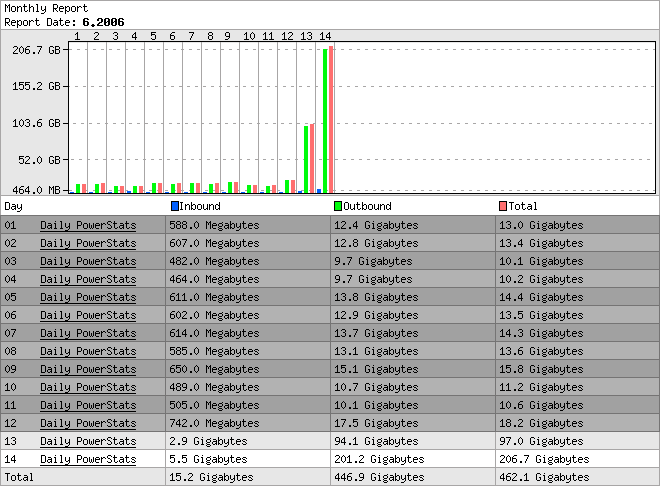The width and height of the screenshot is (660, 486).
Task: Open Daily PowerStats link for day 09
Action: click(88, 369)
